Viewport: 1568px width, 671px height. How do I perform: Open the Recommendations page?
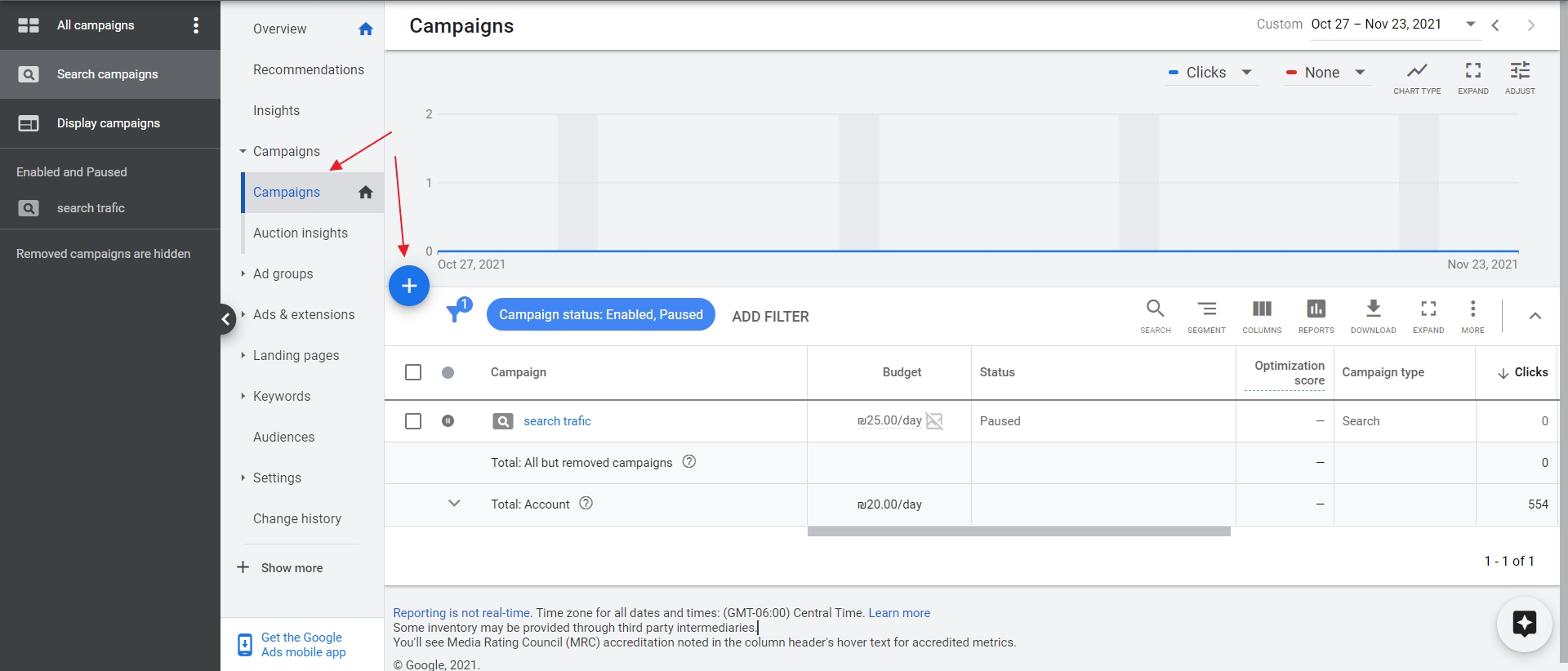(308, 70)
